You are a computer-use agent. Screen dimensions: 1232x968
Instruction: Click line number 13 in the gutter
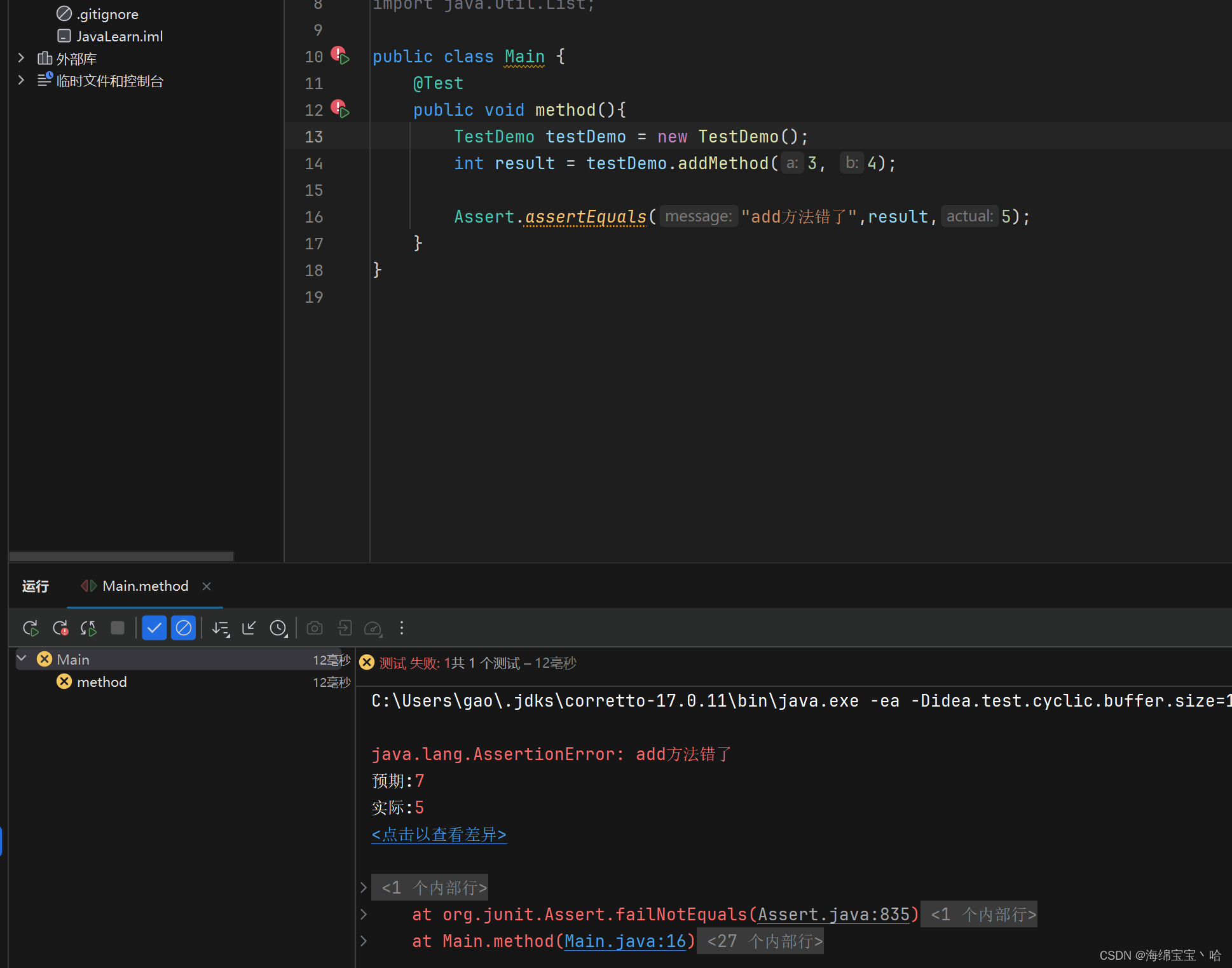pyautogui.click(x=314, y=137)
